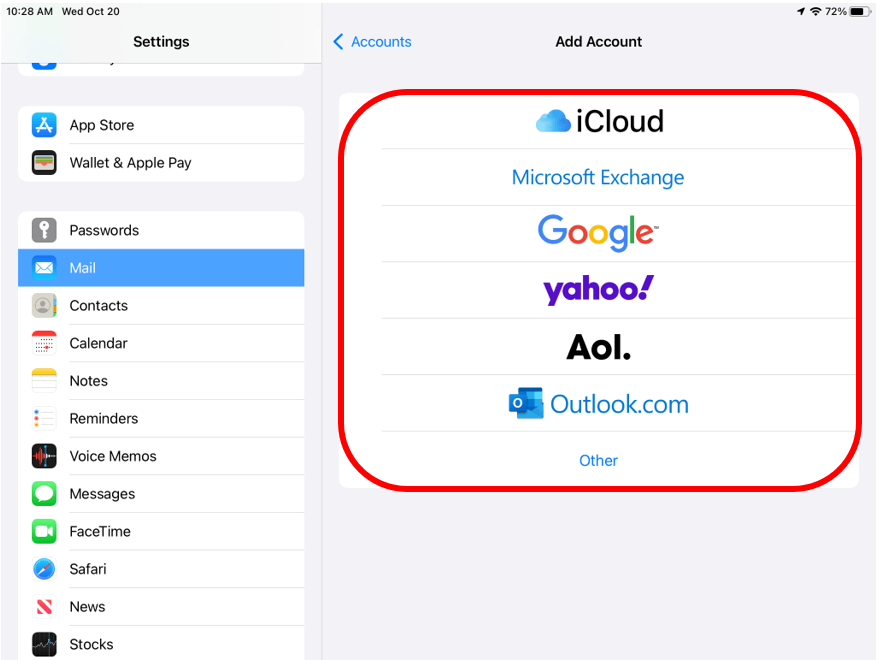Go back to Accounts
880x660 pixels.
[373, 42]
